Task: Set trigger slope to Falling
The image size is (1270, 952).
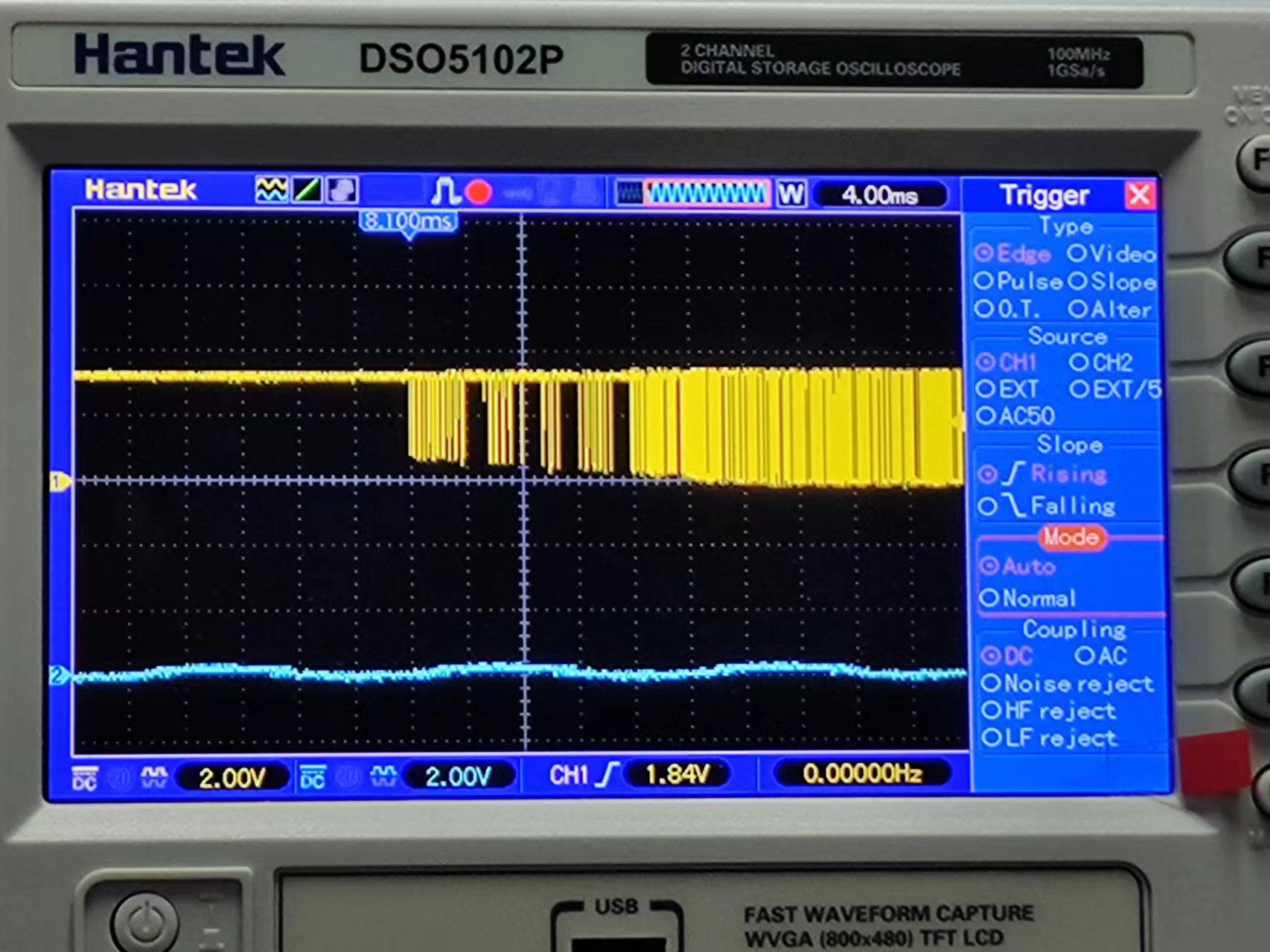Action: point(1046,507)
